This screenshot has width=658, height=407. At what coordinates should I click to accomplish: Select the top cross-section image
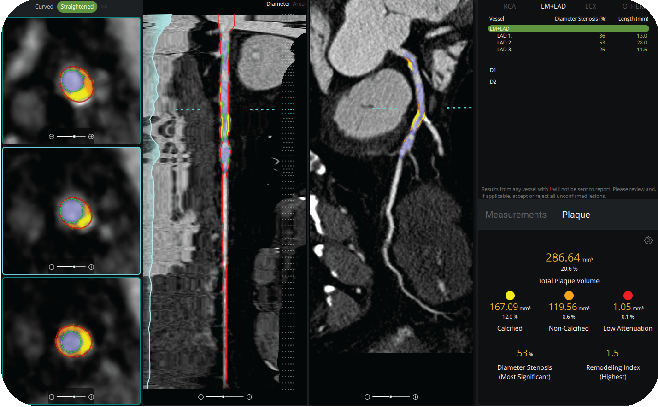click(71, 81)
